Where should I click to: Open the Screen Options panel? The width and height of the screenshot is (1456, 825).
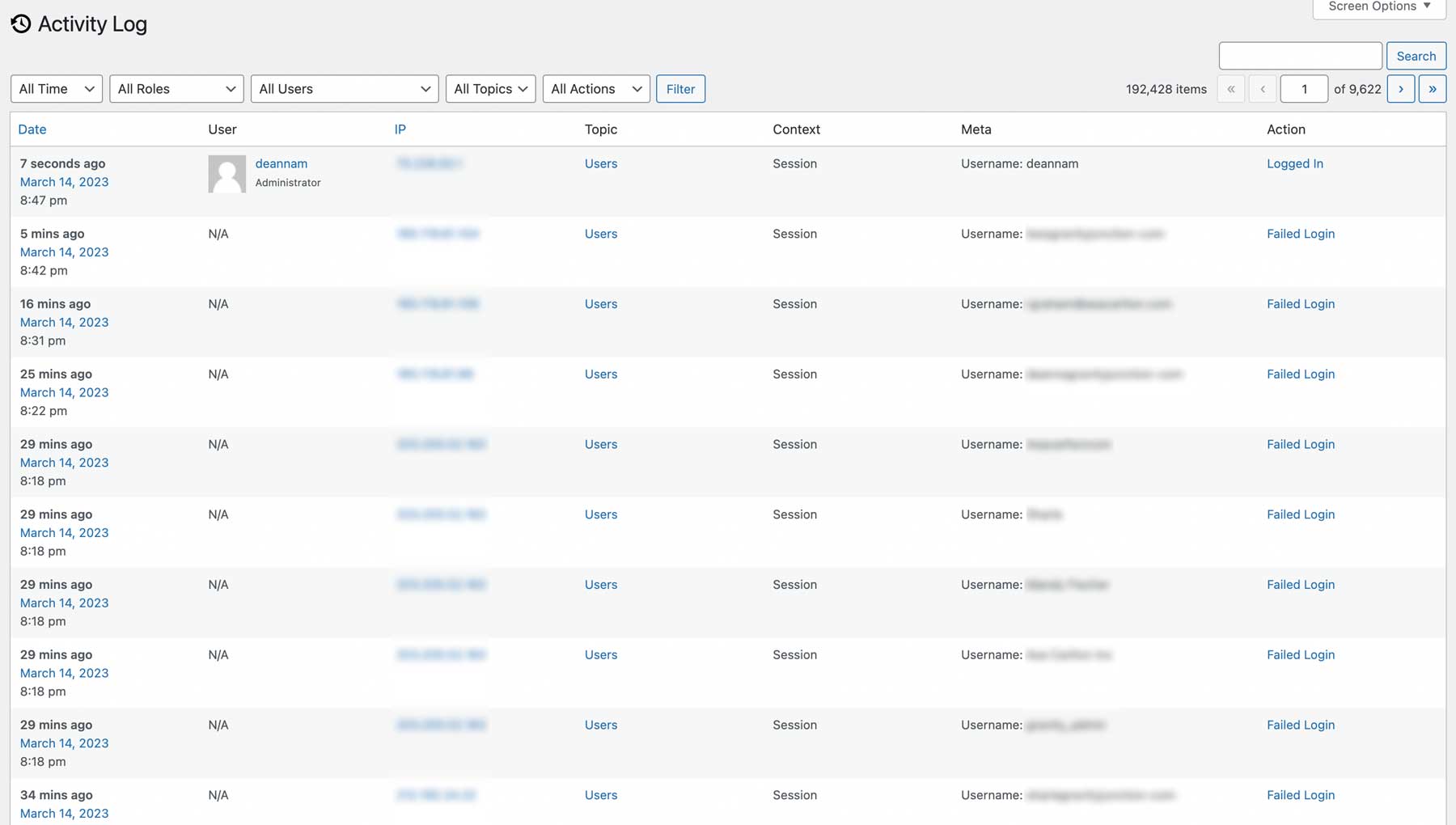click(x=1378, y=7)
